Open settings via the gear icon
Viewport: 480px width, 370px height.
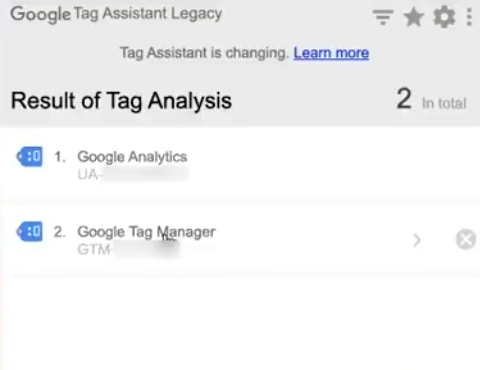[444, 17]
